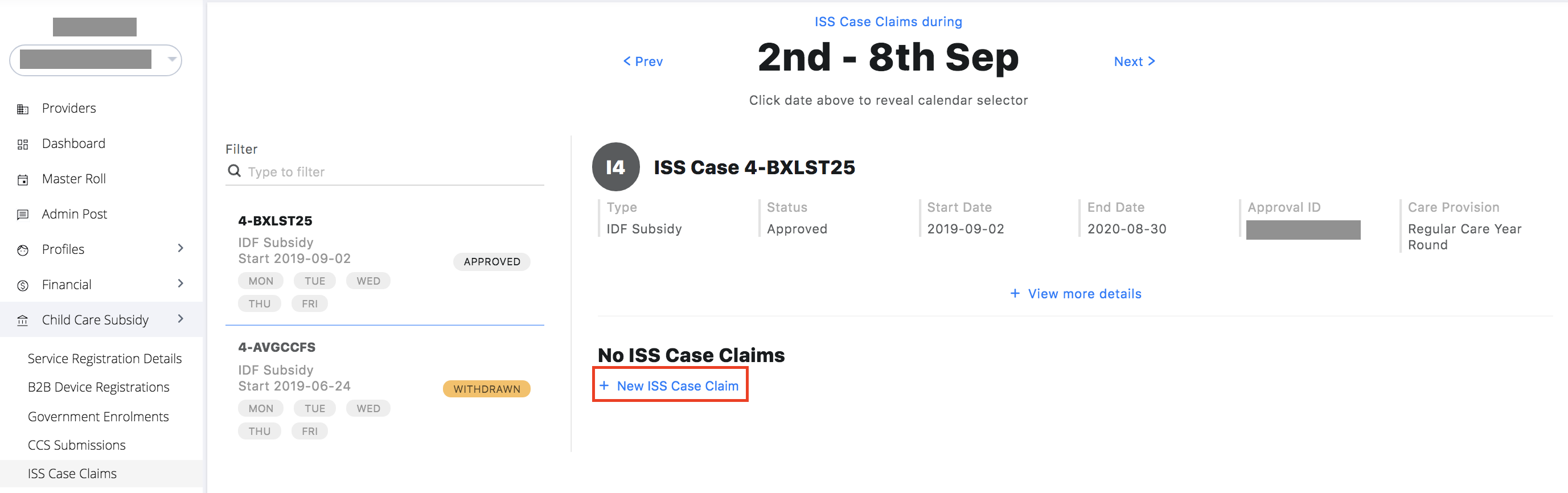Click the Master Roll calendar icon
Image resolution: width=1568 pixels, height=493 pixels.
23,179
